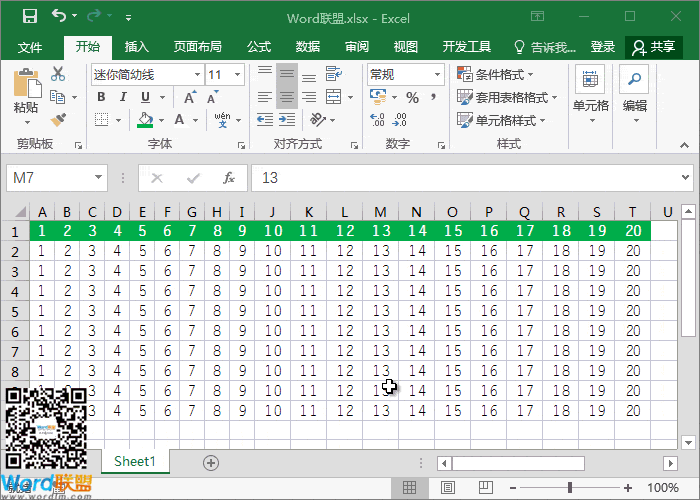Select the Format Painter brush icon

[58, 119]
